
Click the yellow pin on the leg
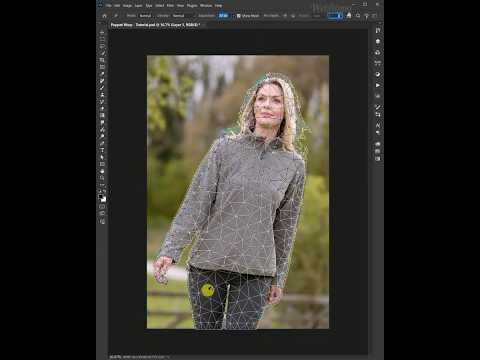coord(207,290)
